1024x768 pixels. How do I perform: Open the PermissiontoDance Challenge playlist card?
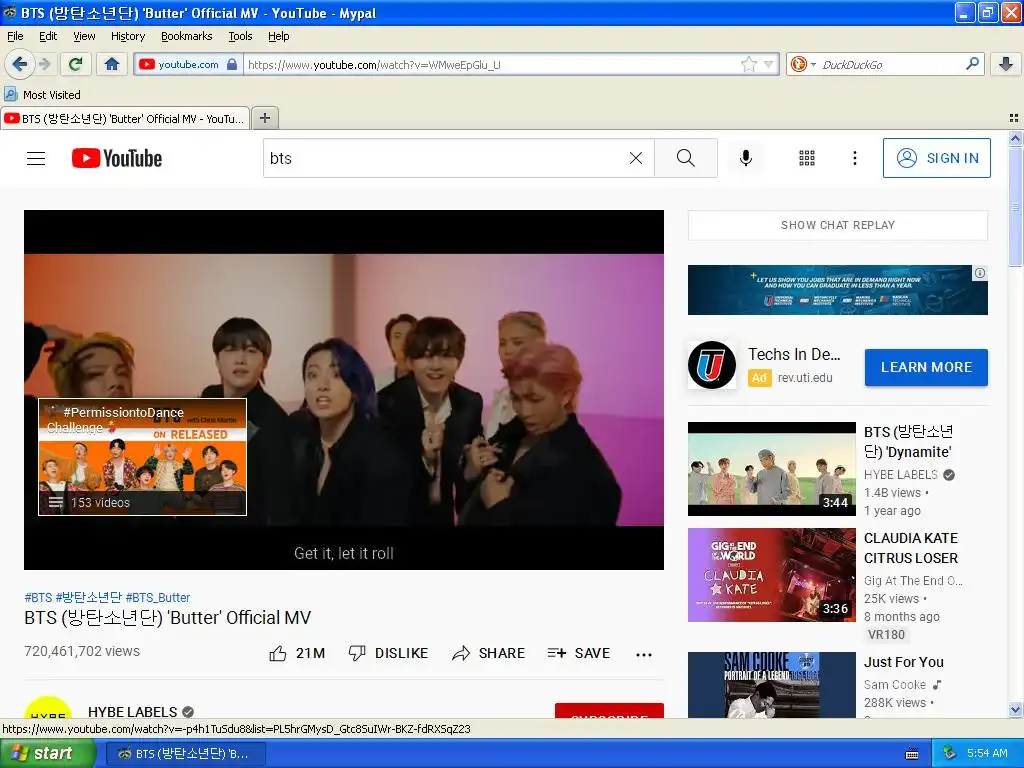coord(142,456)
